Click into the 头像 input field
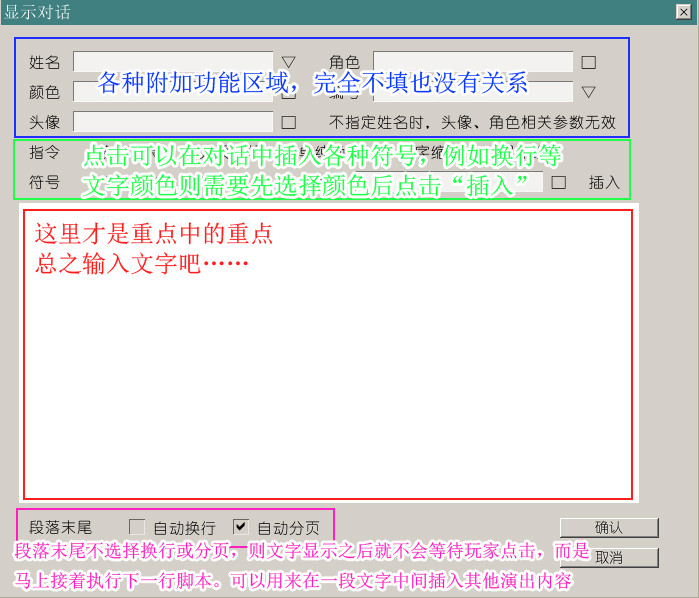The image size is (699, 598). click(173, 122)
